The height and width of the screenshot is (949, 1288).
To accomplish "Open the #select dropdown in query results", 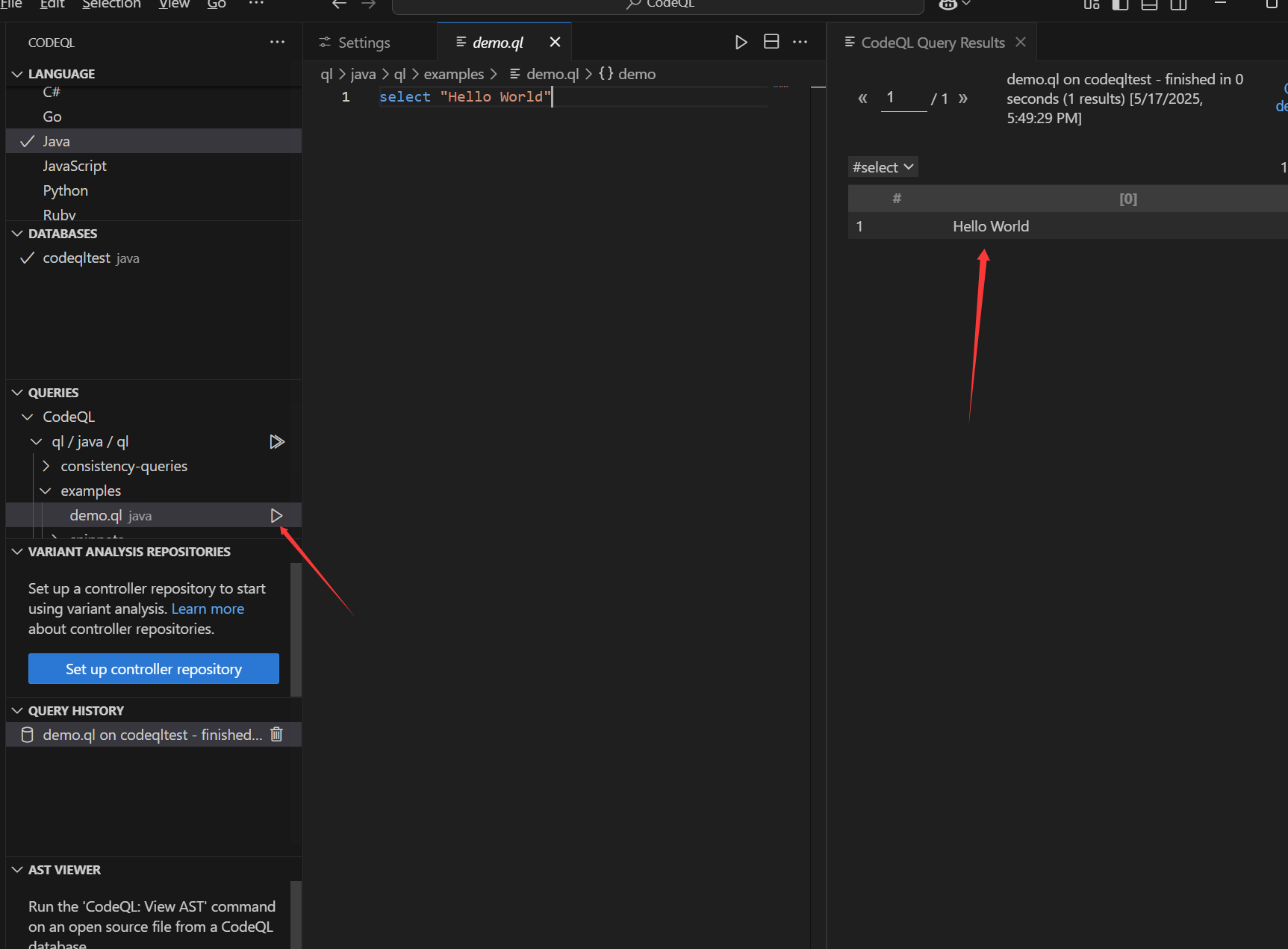I will pos(883,167).
